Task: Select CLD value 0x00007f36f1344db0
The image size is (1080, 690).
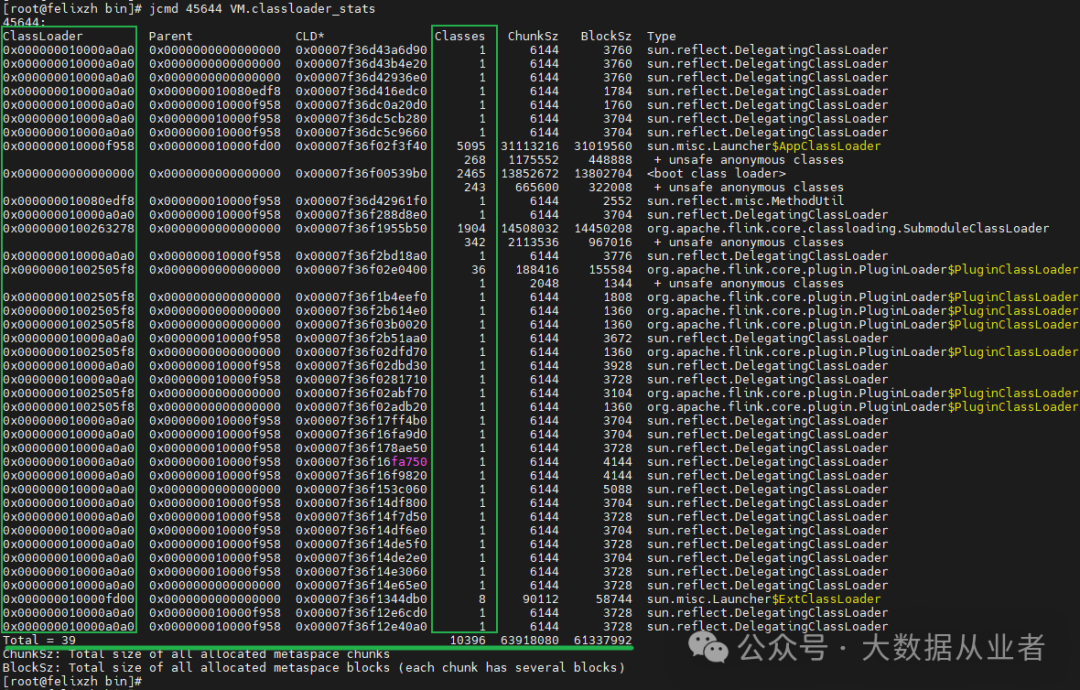Action: tap(361, 599)
